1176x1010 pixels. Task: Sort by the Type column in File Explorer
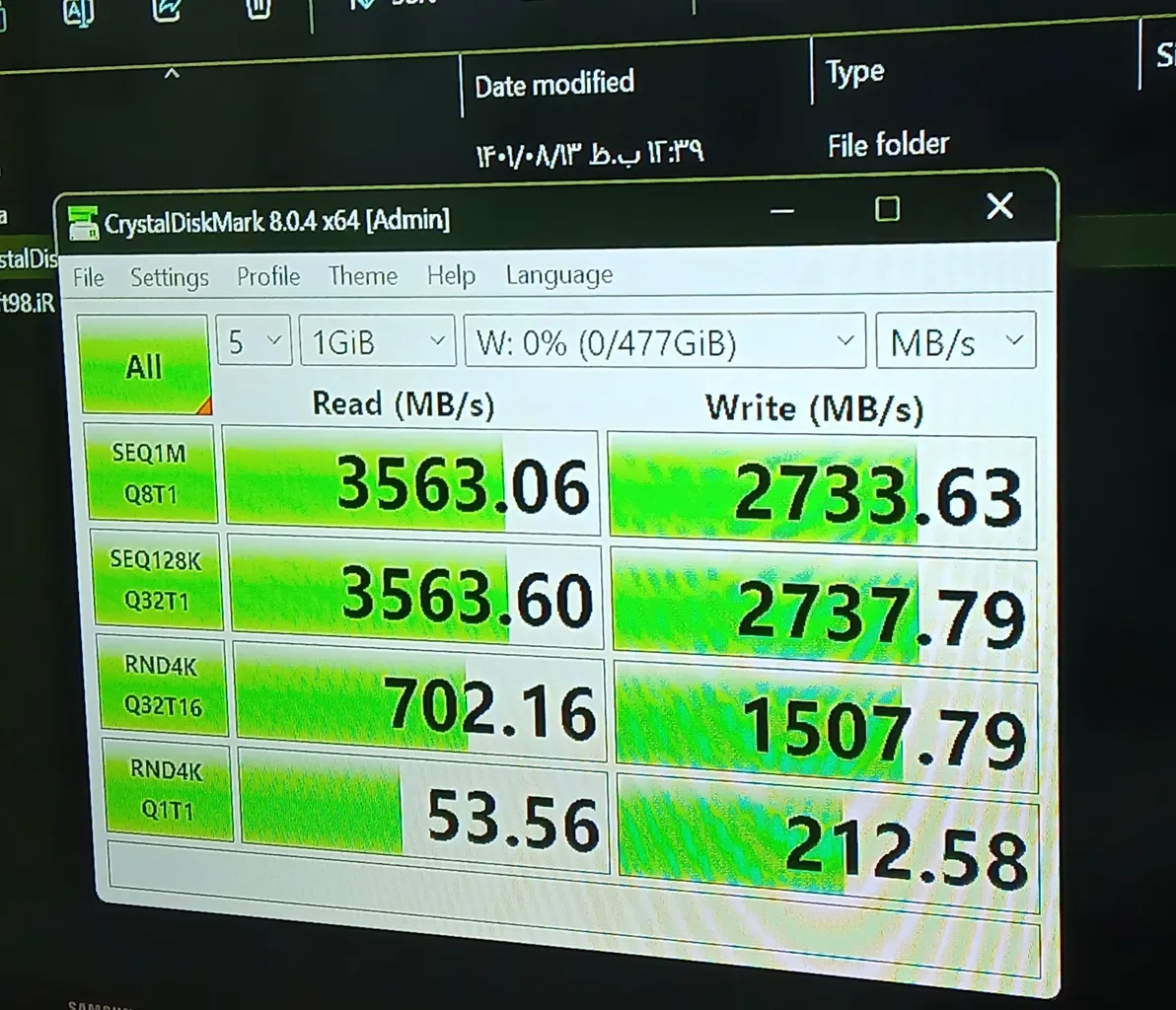click(855, 73)
